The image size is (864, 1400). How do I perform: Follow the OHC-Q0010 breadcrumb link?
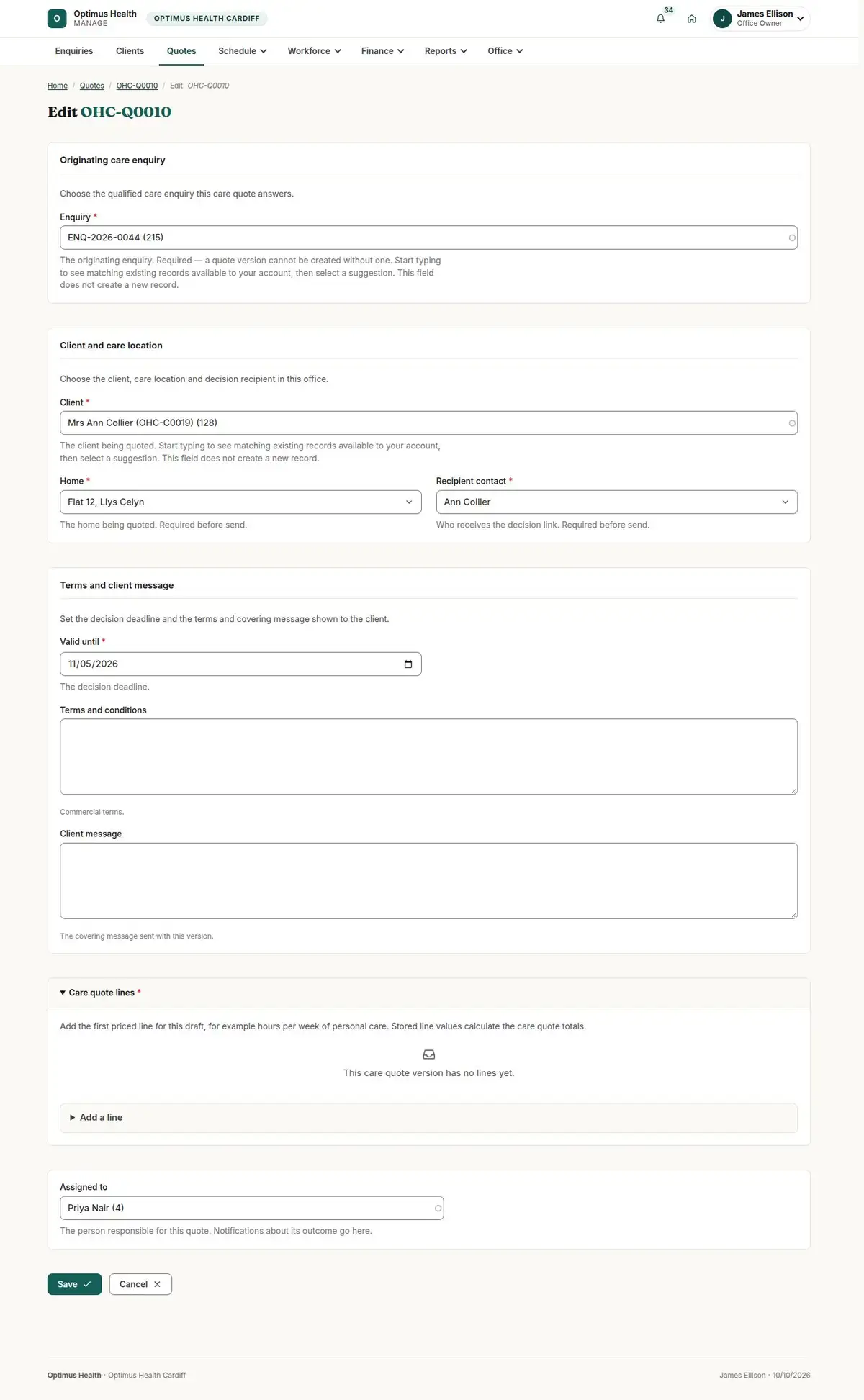click(137, 86)
